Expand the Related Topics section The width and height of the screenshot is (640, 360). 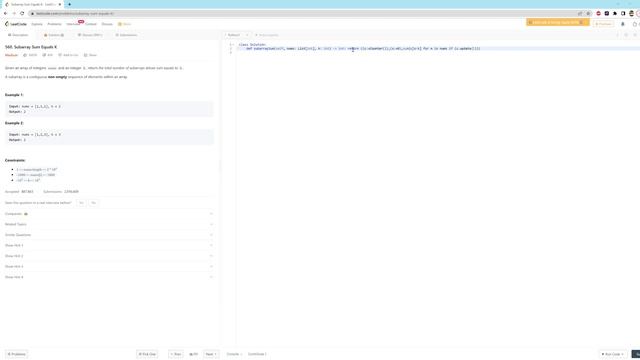click(x=109, y=224)
